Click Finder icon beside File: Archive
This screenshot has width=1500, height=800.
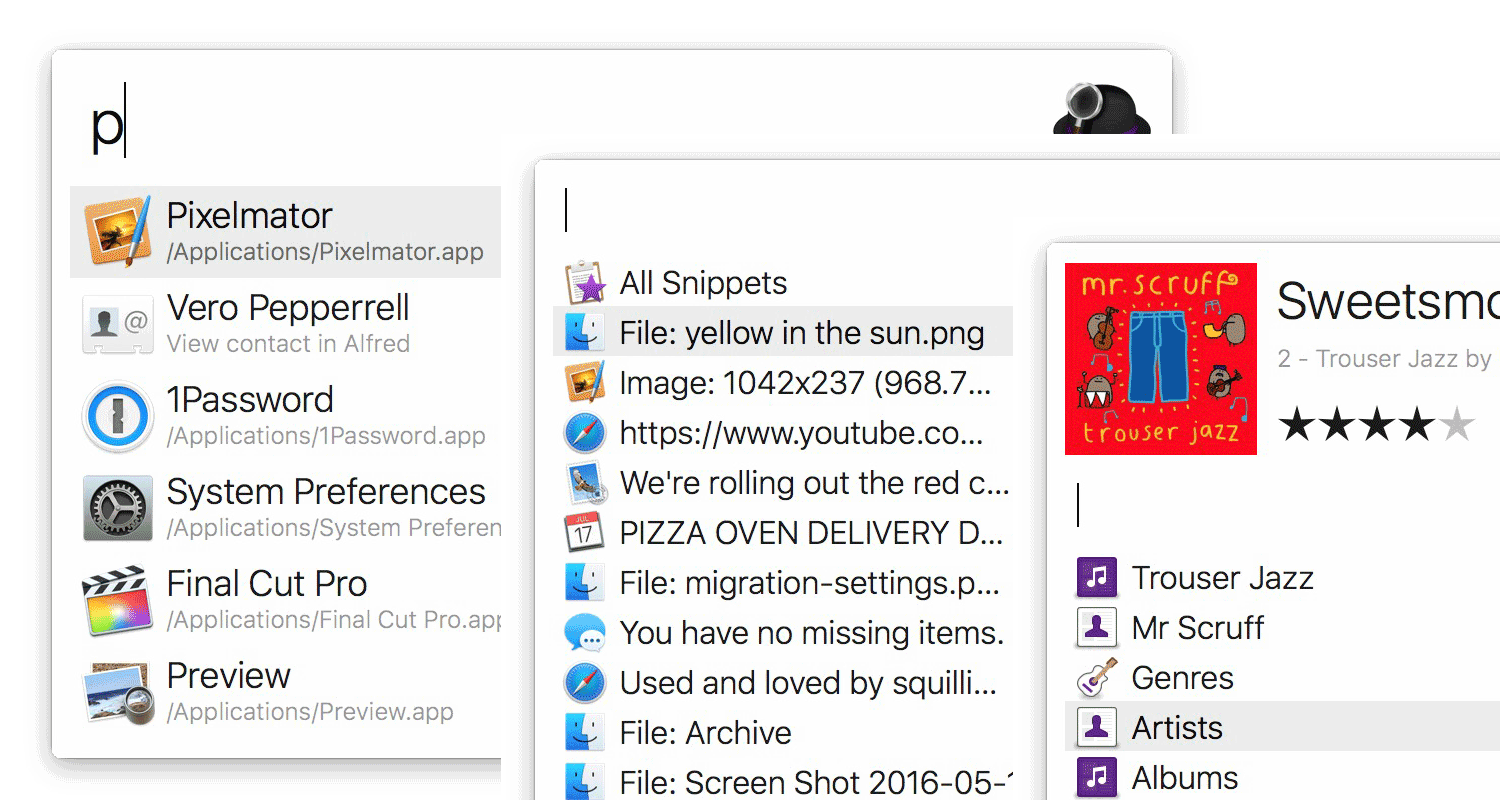point(585,732)
